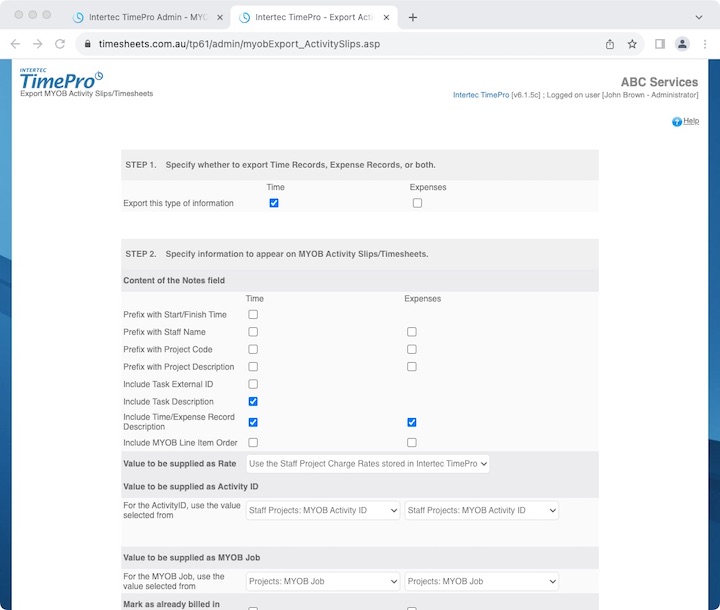Viewport: 720px width, 610px height.
Task: Check Prefix with Staff Name for Expenses
Action: (x=412, y=332)
